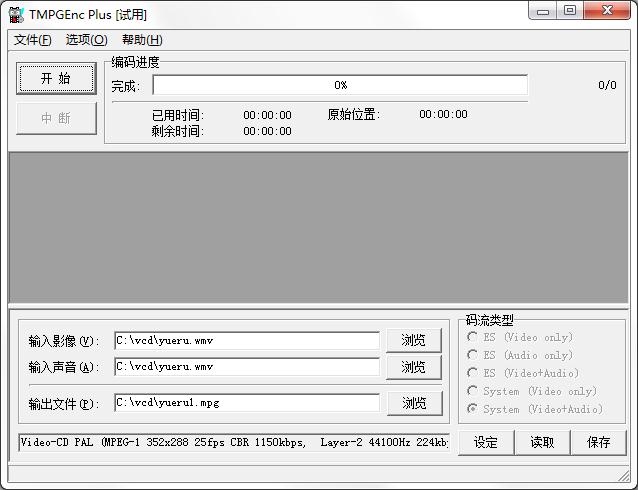Click the 设定 (Settings) button
This screenshot has width=638, height=490.
[486, 442]
